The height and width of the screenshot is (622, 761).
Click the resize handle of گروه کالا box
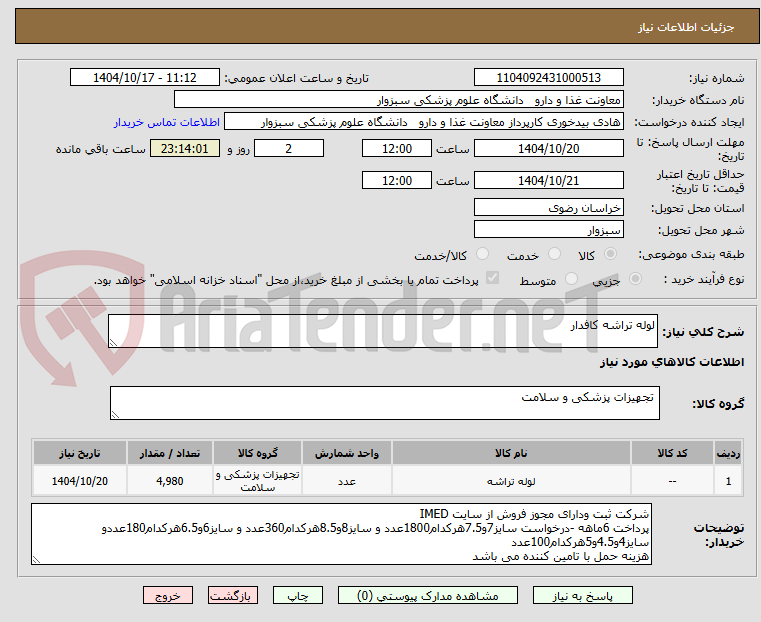(115, 414)
